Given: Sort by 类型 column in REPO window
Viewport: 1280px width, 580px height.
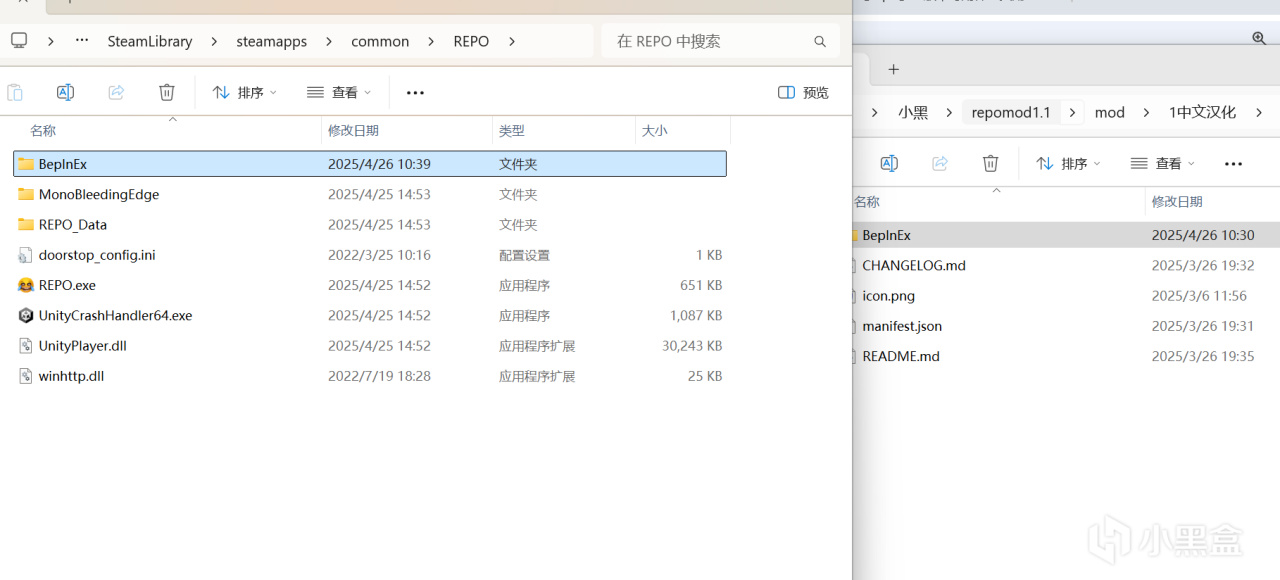Looking at the screenshot, I should (512, 131).
